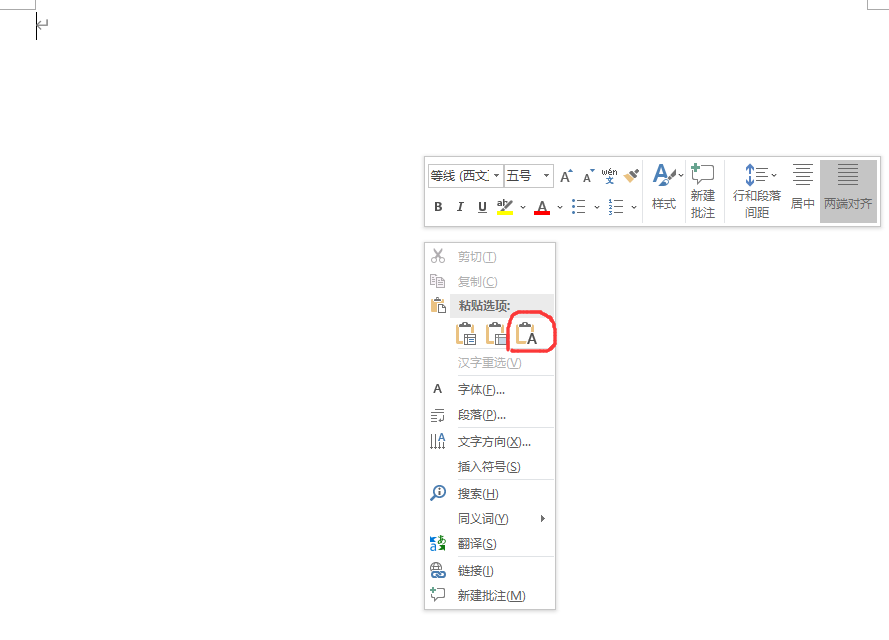
Task: Activate the Format Painter brush
Action: click(x=631, y=176)
